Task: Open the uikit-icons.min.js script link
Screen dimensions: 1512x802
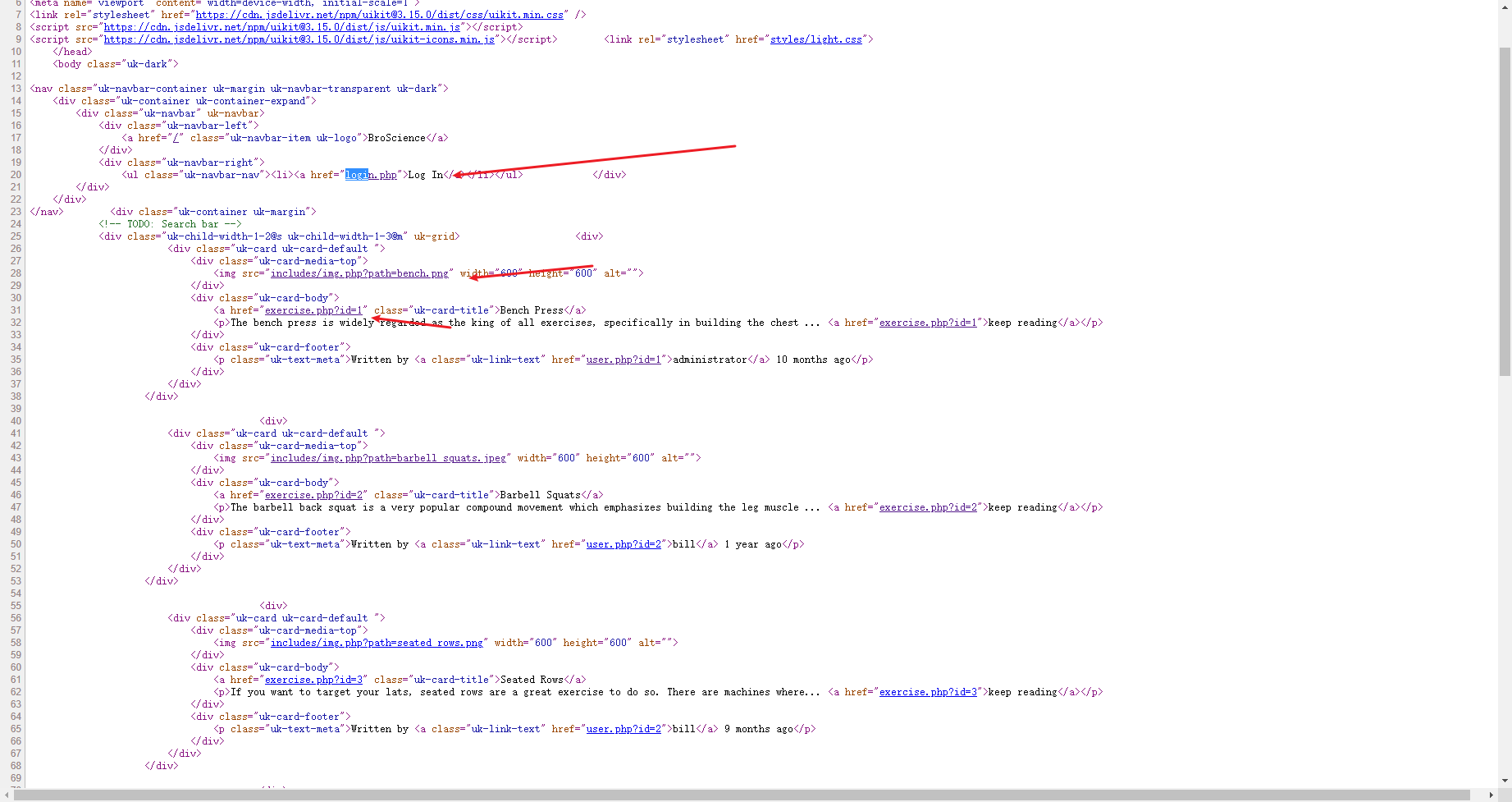Action: pyautogui.click(x=299, y=39)
